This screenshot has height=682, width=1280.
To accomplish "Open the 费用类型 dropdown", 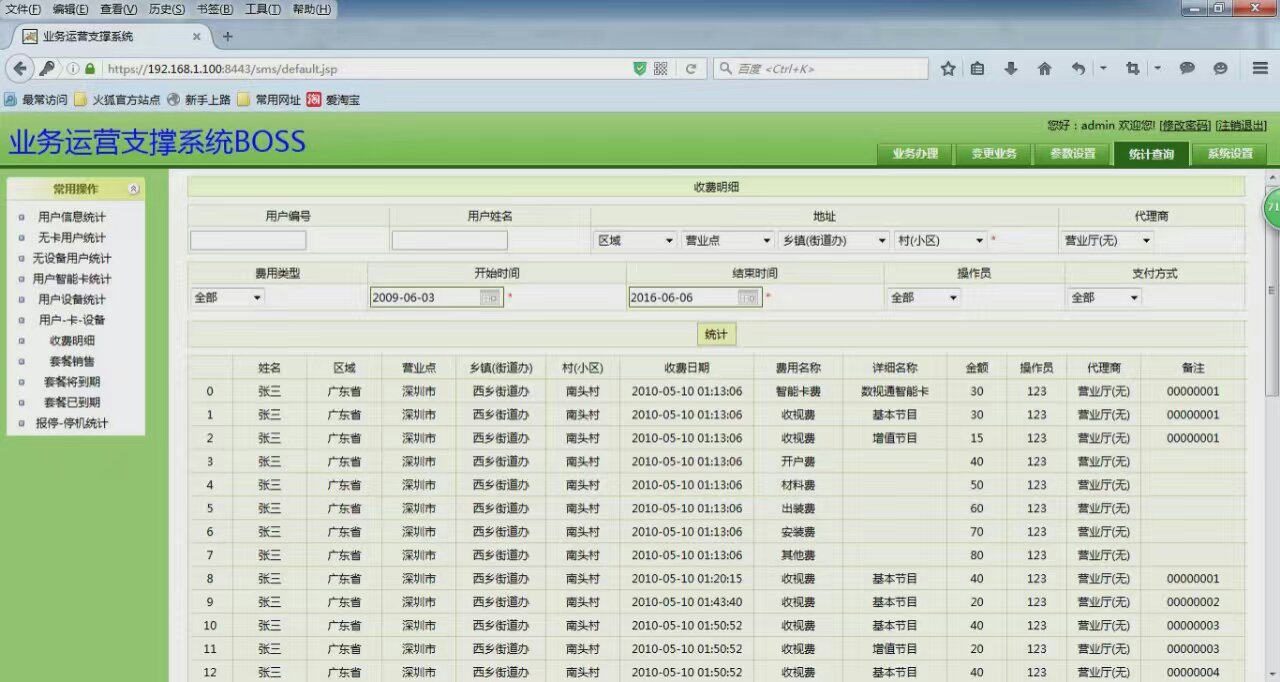I will (x=228, y=297).
